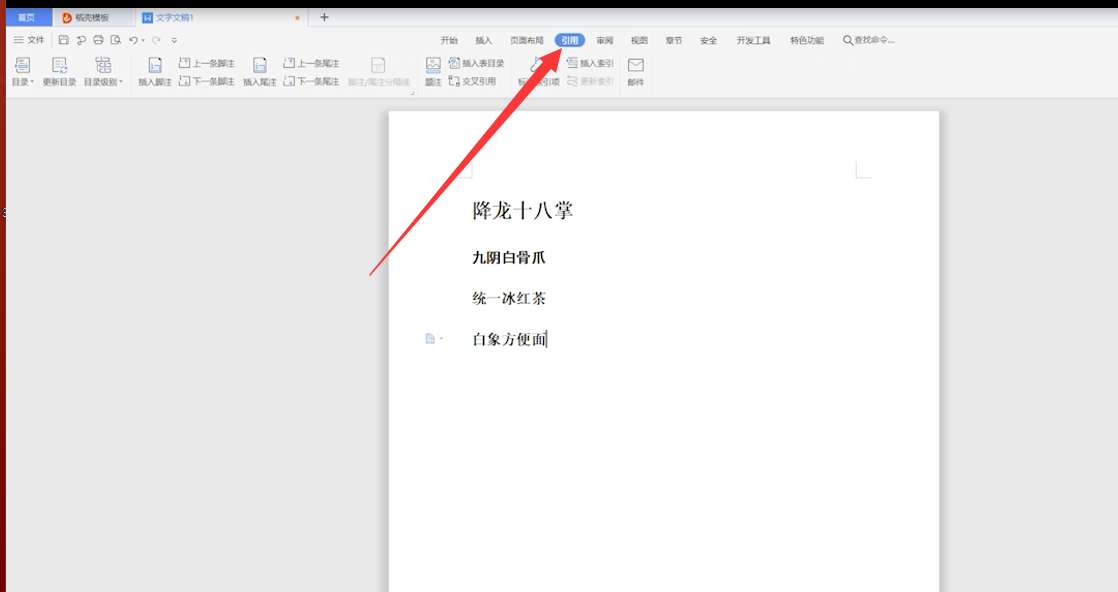Click the footnote/endnote separator line button
Viewport: 1118px width, 592px height.
pos(379,71)
